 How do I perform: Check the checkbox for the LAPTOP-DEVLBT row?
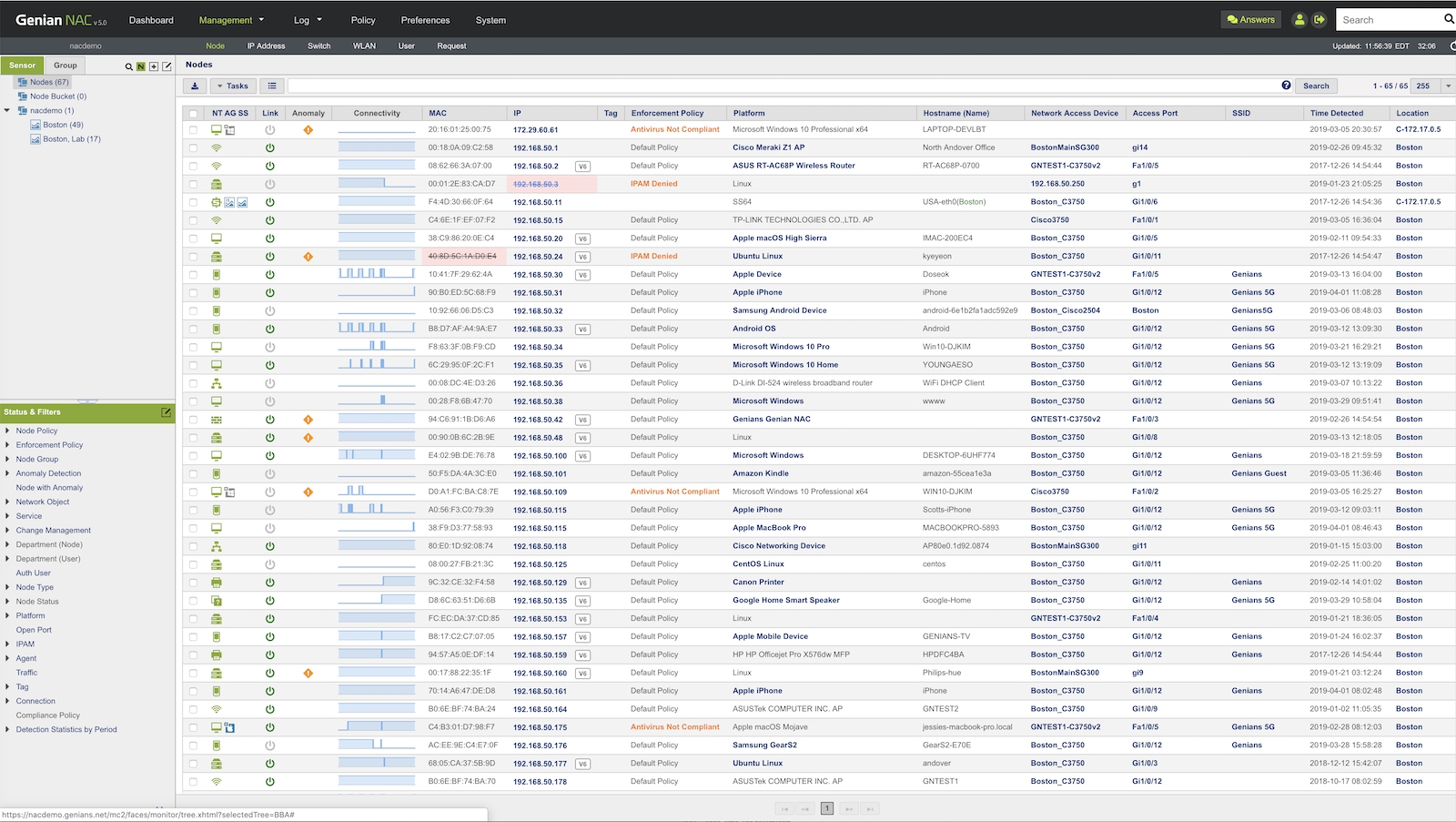(193, 129)
